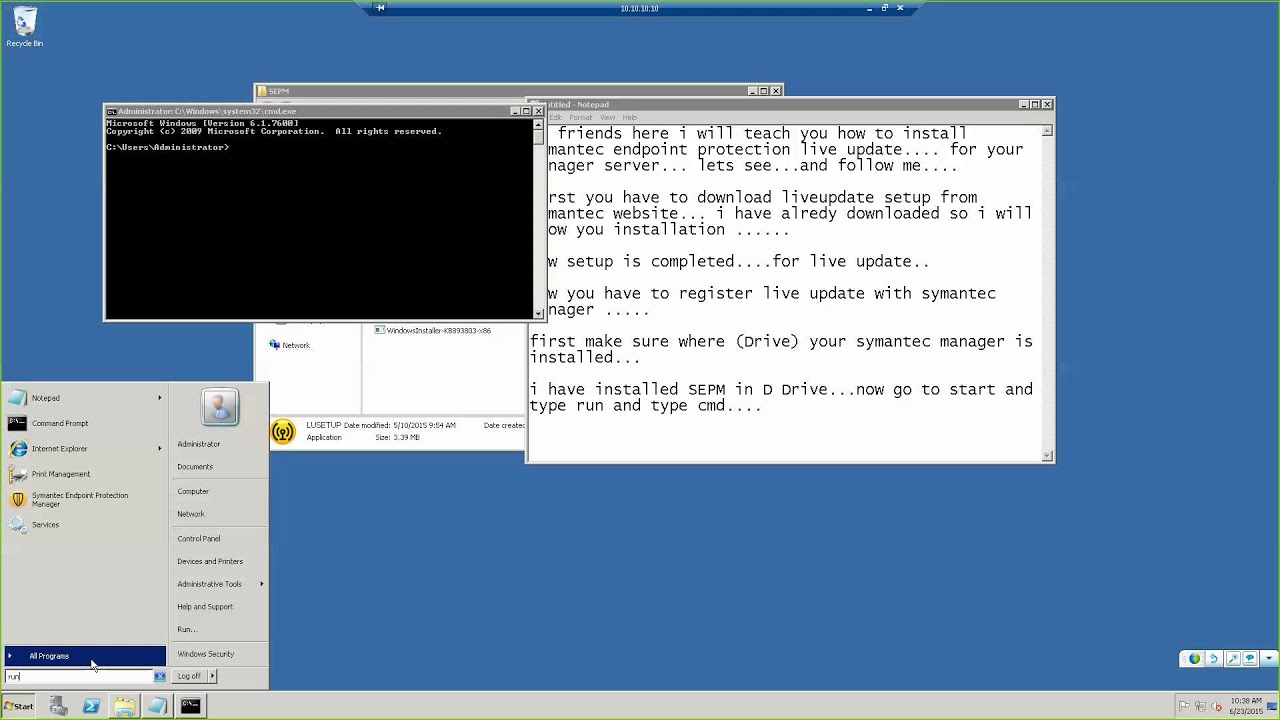The width and height of the screenshot is (1280, 720).
Task: Click the SEPM folder icon in title bar
Action: [x=262, y=91]
